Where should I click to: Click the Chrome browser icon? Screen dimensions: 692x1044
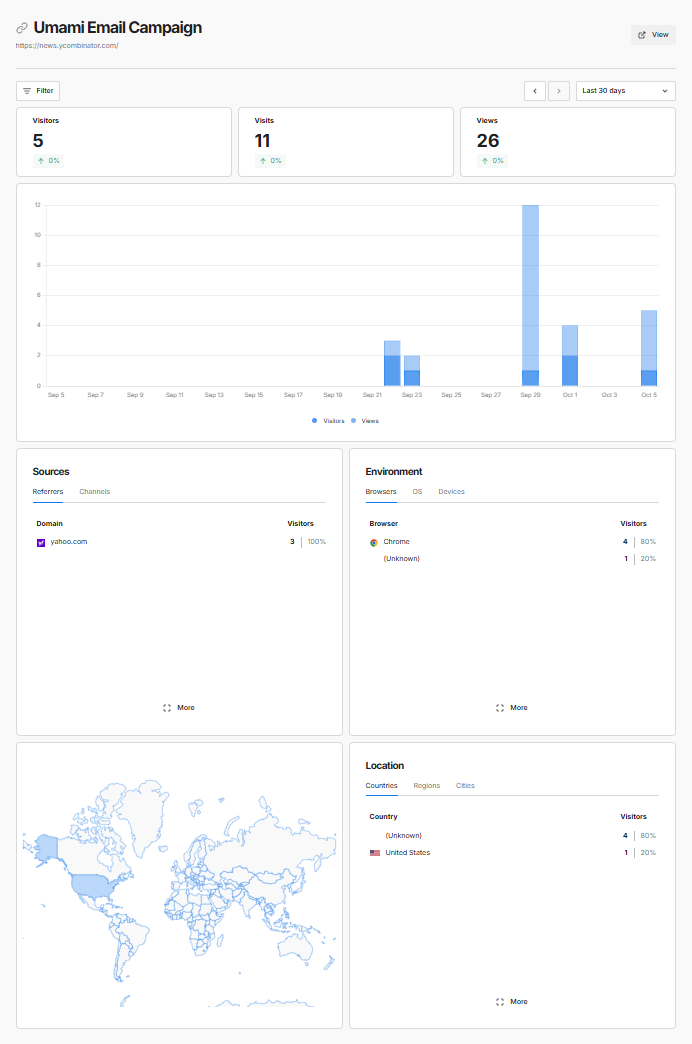[374, 542]
